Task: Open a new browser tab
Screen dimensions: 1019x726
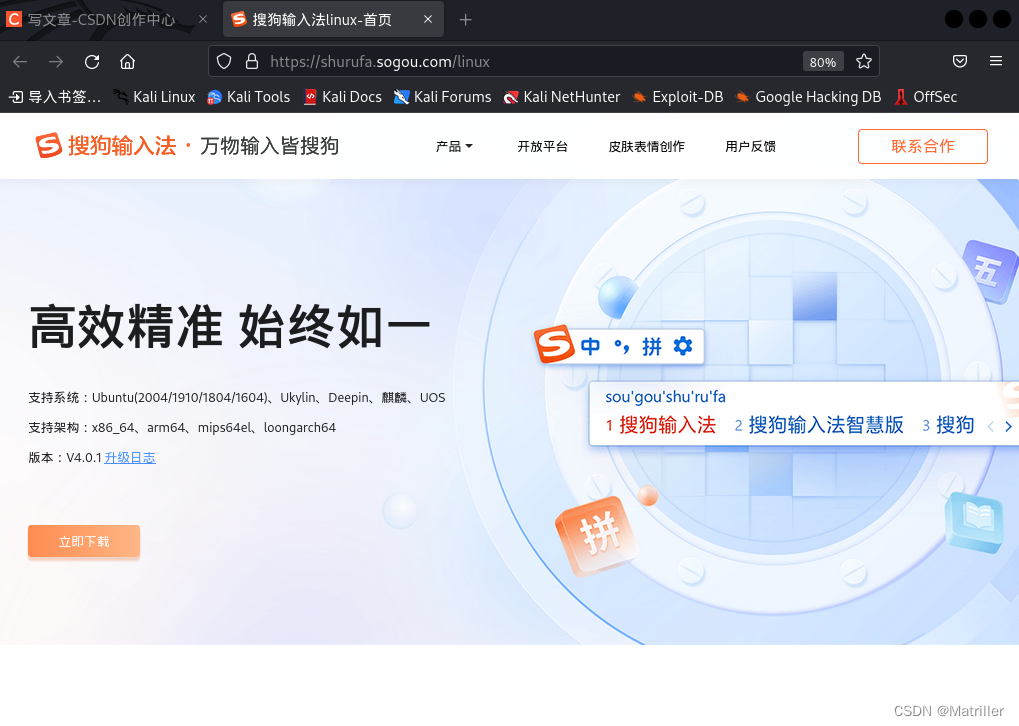Action: (x=465, y=19)
